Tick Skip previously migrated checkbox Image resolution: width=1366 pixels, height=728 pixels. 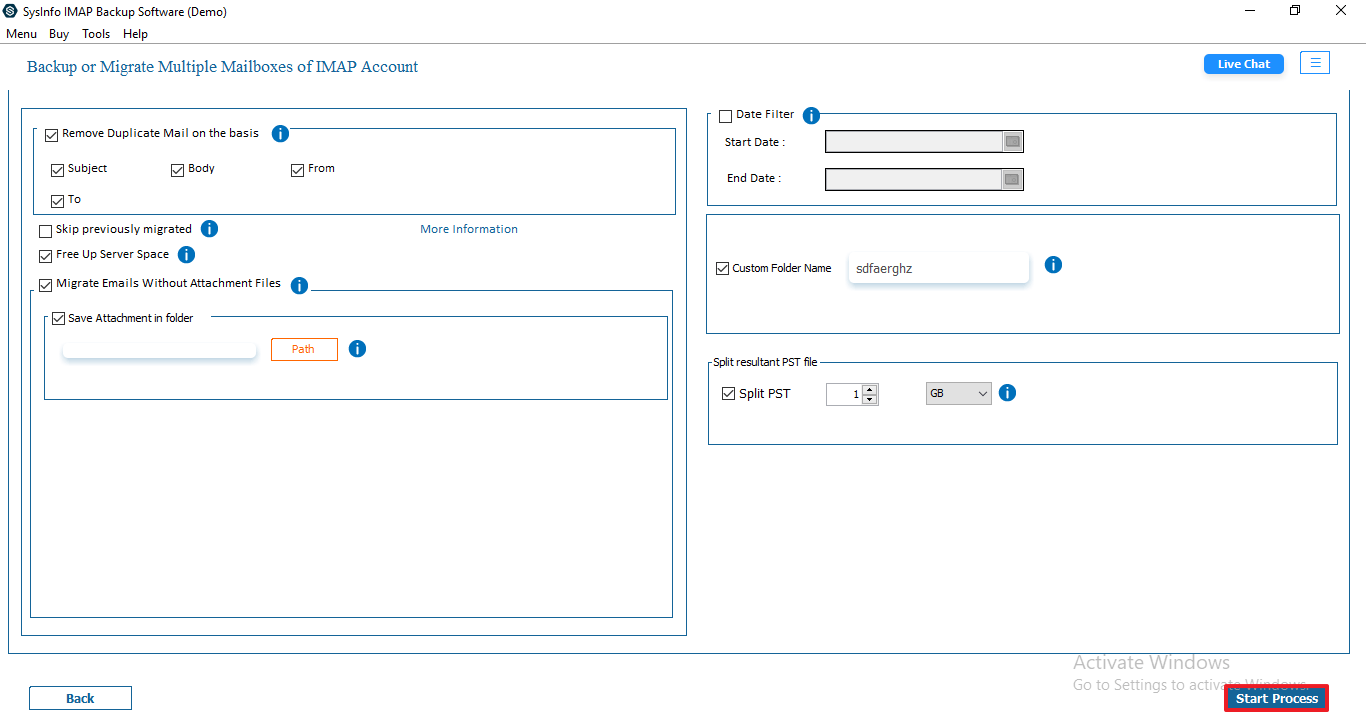coord(46,231)
